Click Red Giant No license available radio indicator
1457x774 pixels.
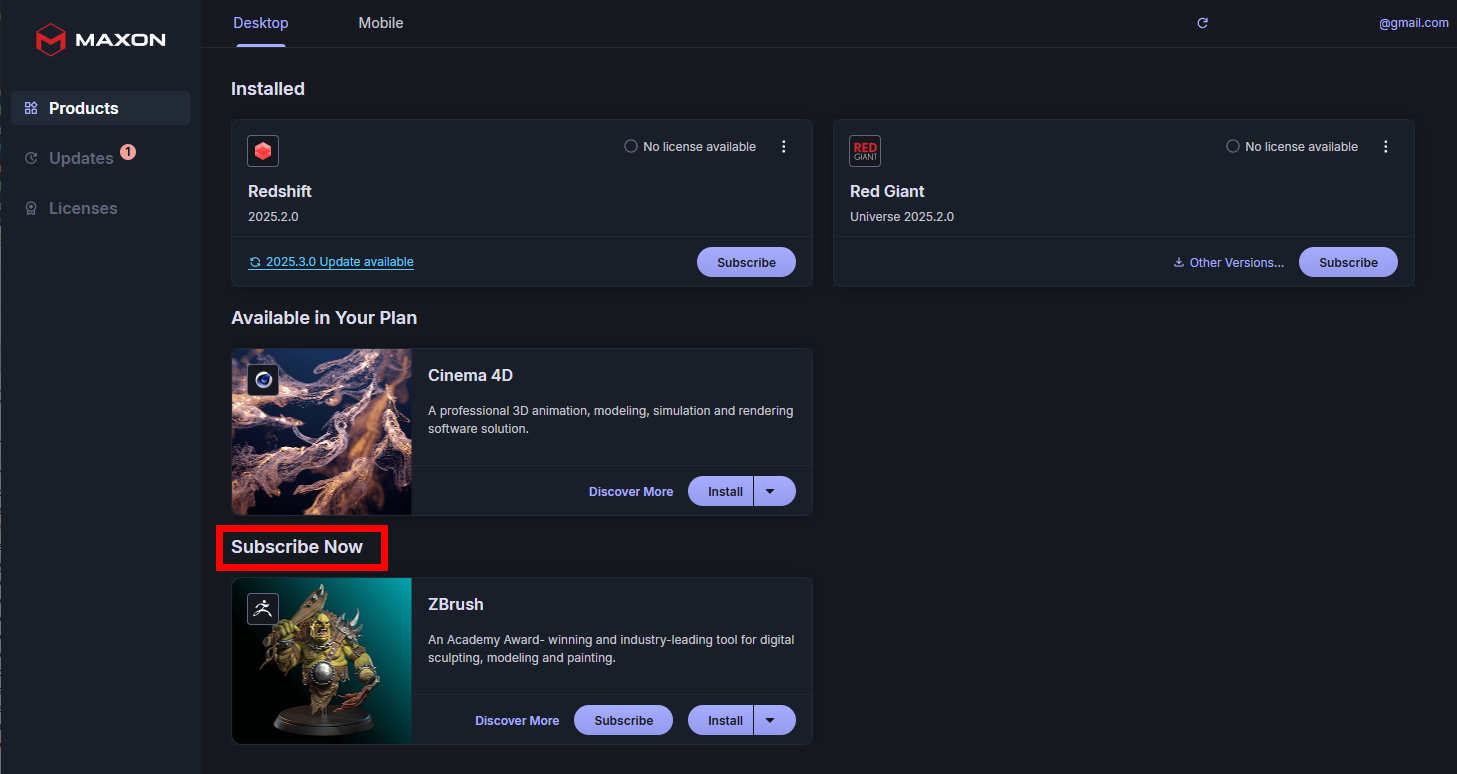coord(1233,147)
